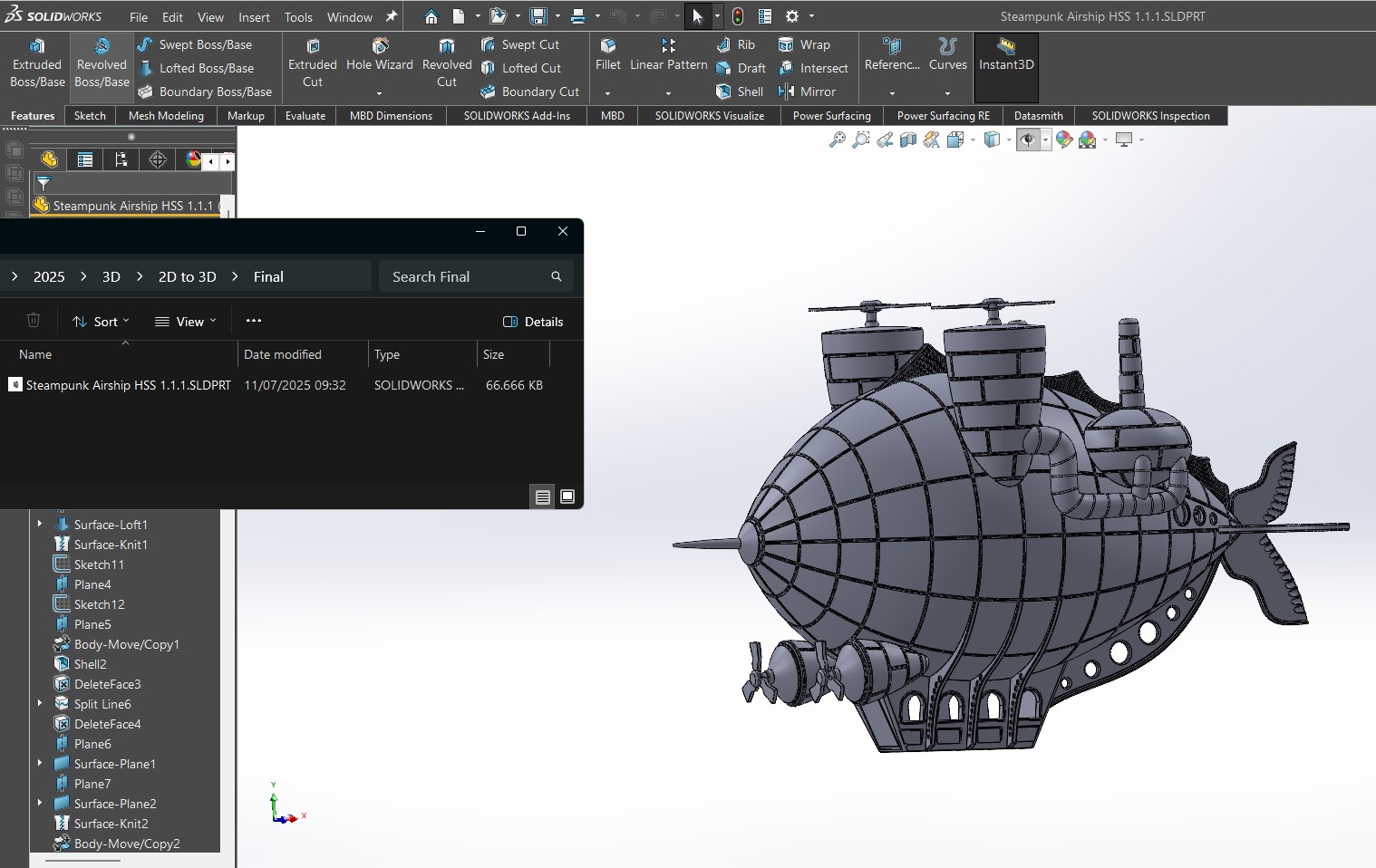Click the Zoom to Fit icon
This screenshot has height=868, width=1376.
[x=837, y=140]
